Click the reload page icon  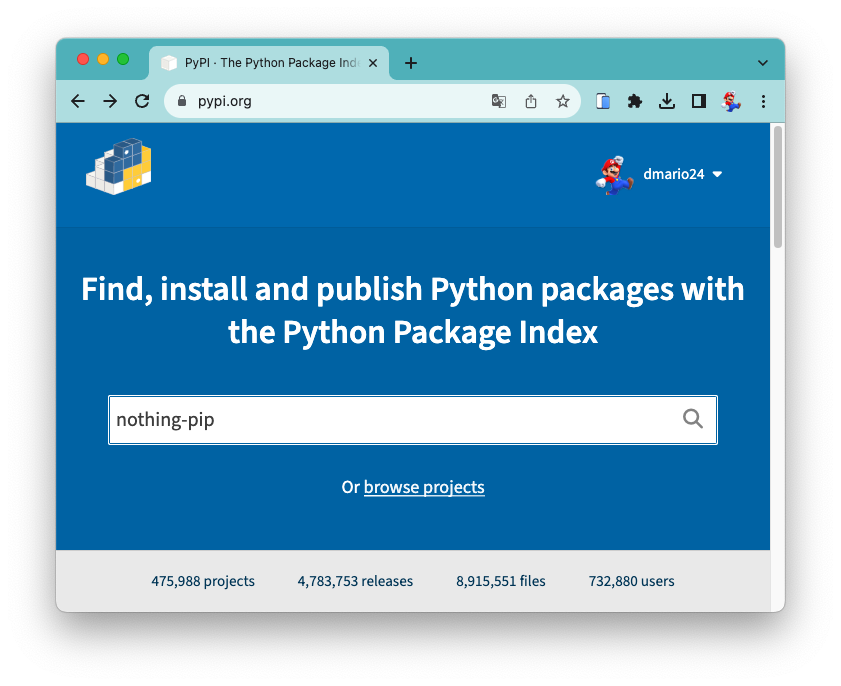[141, 101]
